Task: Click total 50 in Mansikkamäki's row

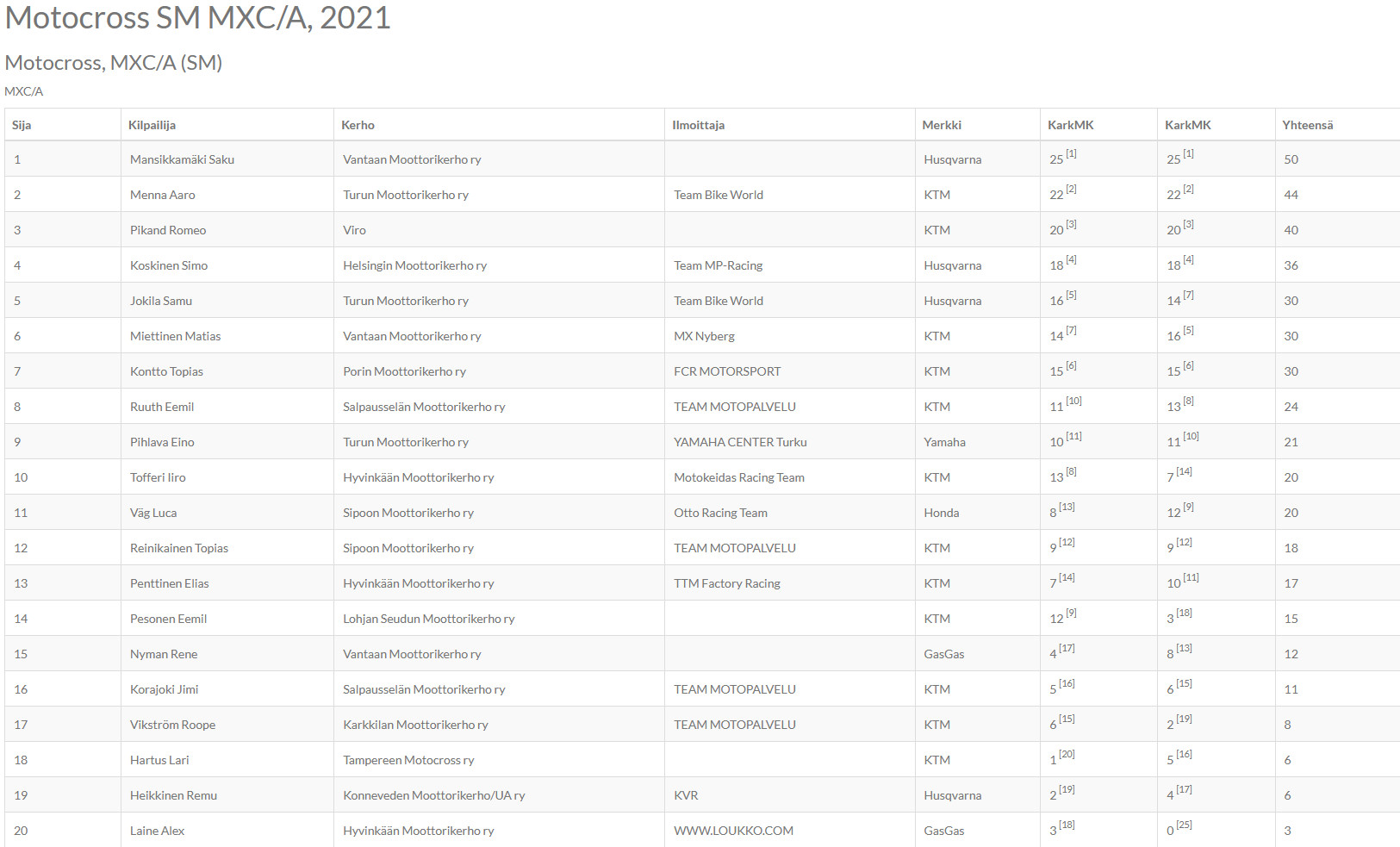Action: tap(1291, 159)
